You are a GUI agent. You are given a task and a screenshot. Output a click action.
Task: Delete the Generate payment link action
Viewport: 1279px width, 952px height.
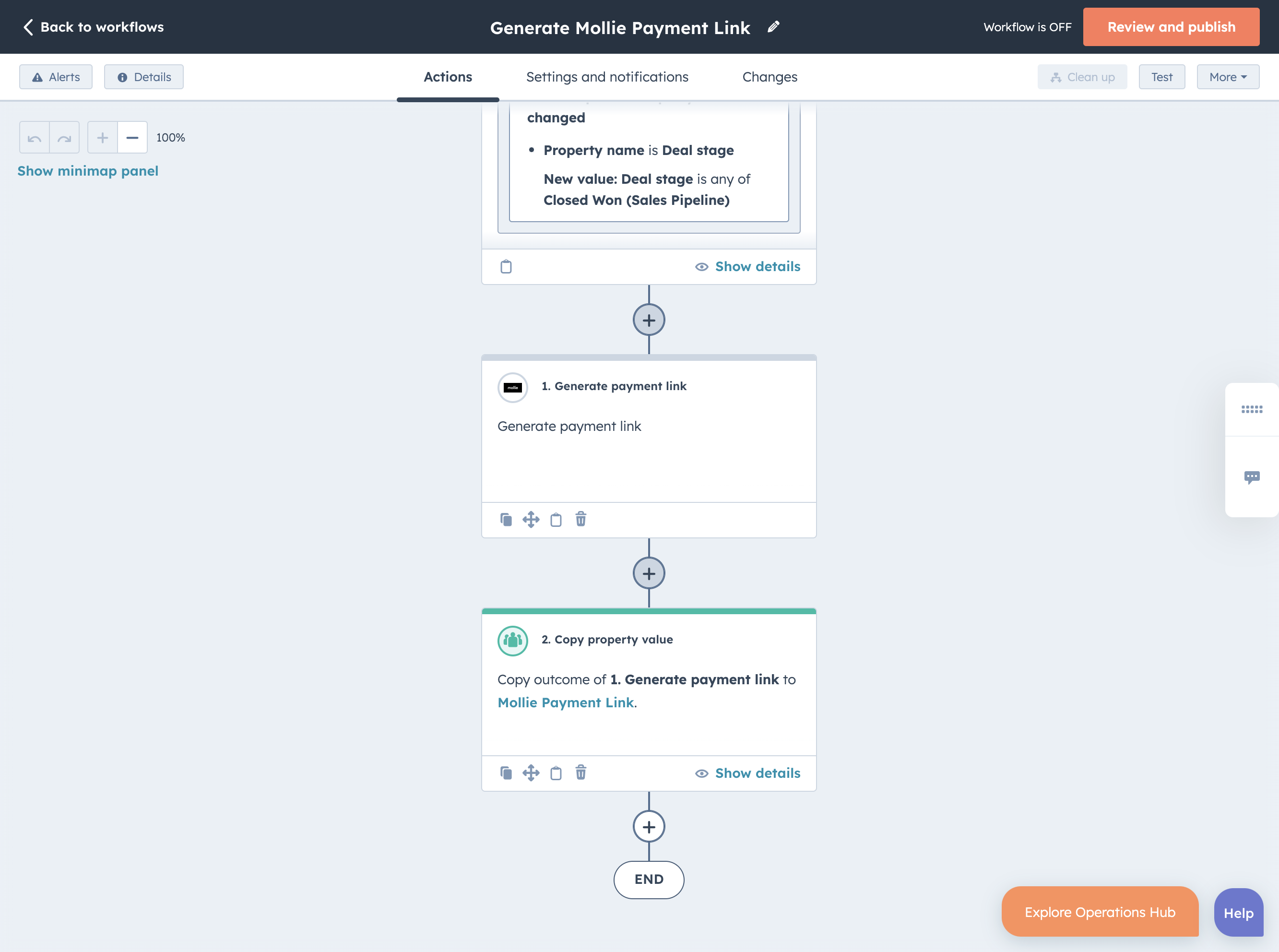point(581,519)
